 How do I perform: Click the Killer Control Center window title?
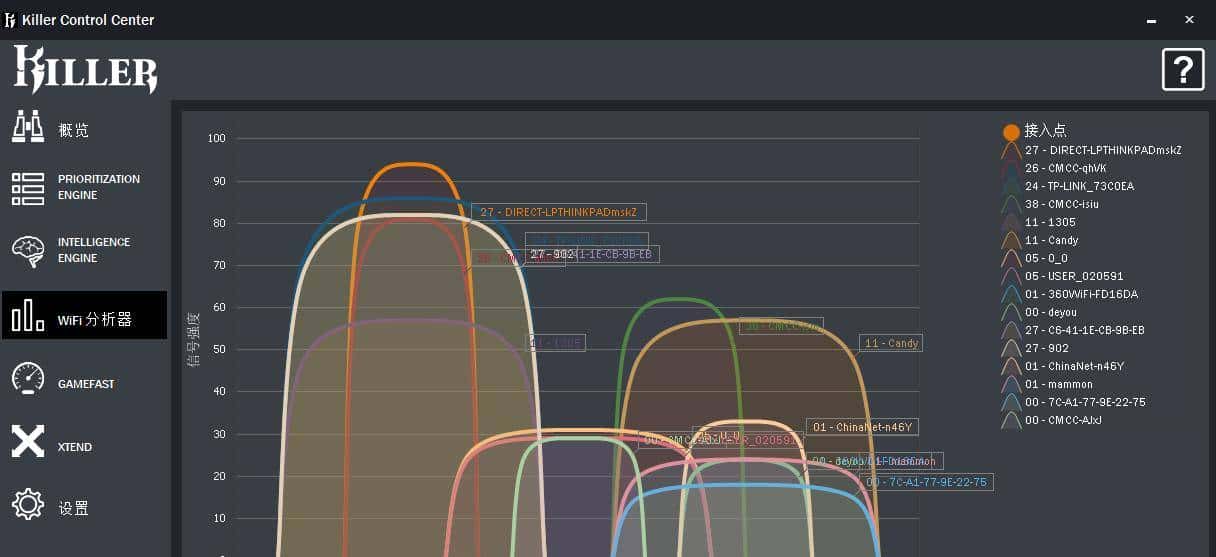88,20
